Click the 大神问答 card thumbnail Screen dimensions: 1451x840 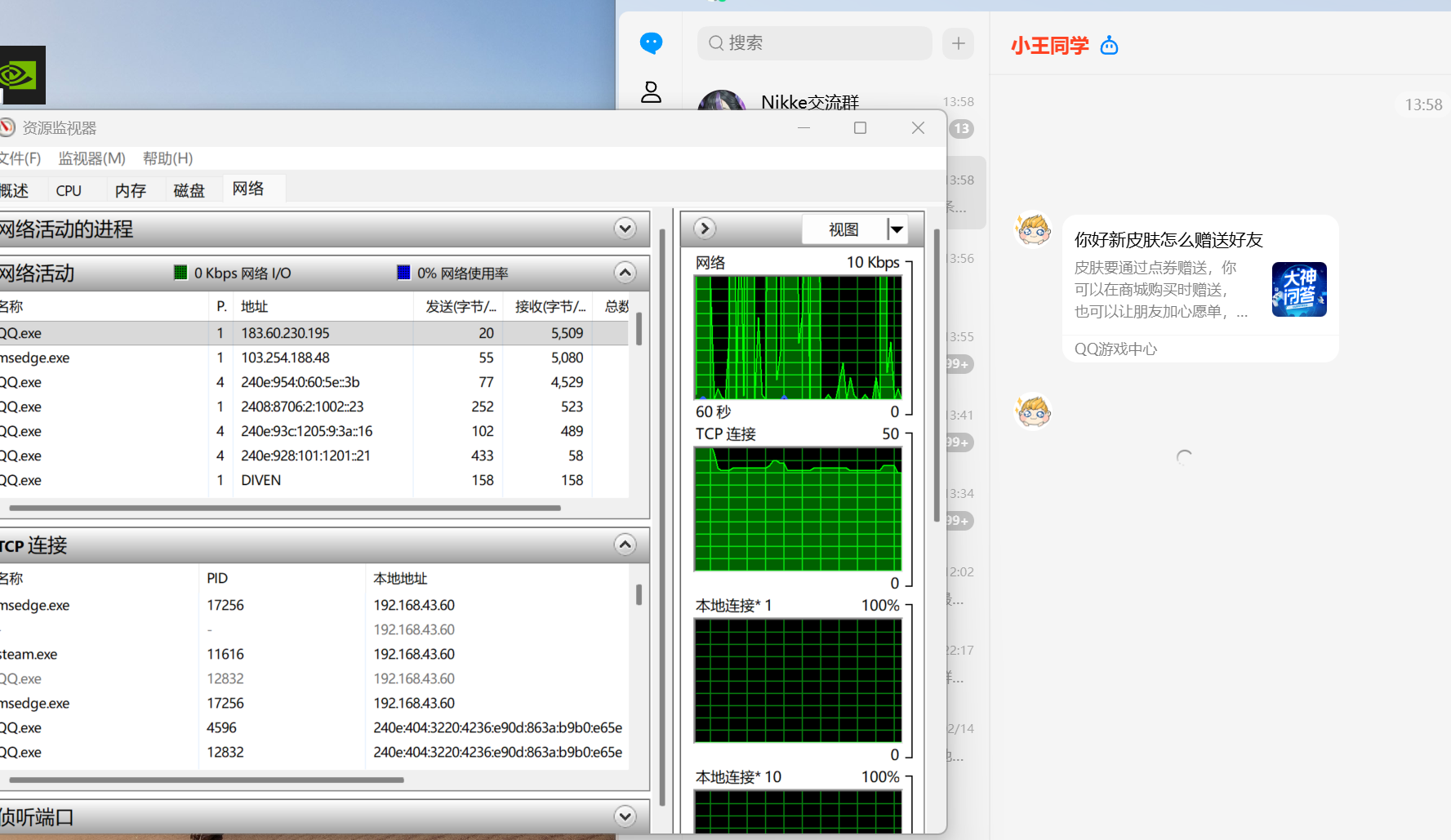click(1298, 290)
